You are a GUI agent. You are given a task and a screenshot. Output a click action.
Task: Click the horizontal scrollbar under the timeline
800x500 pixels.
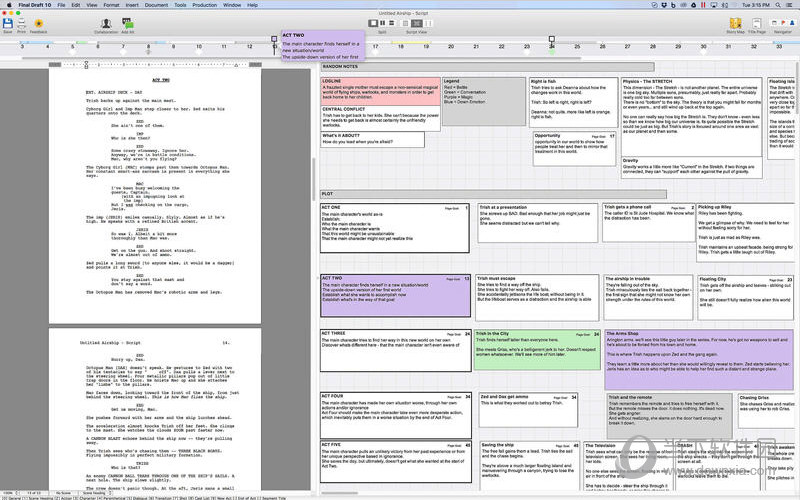coord(301,58)
